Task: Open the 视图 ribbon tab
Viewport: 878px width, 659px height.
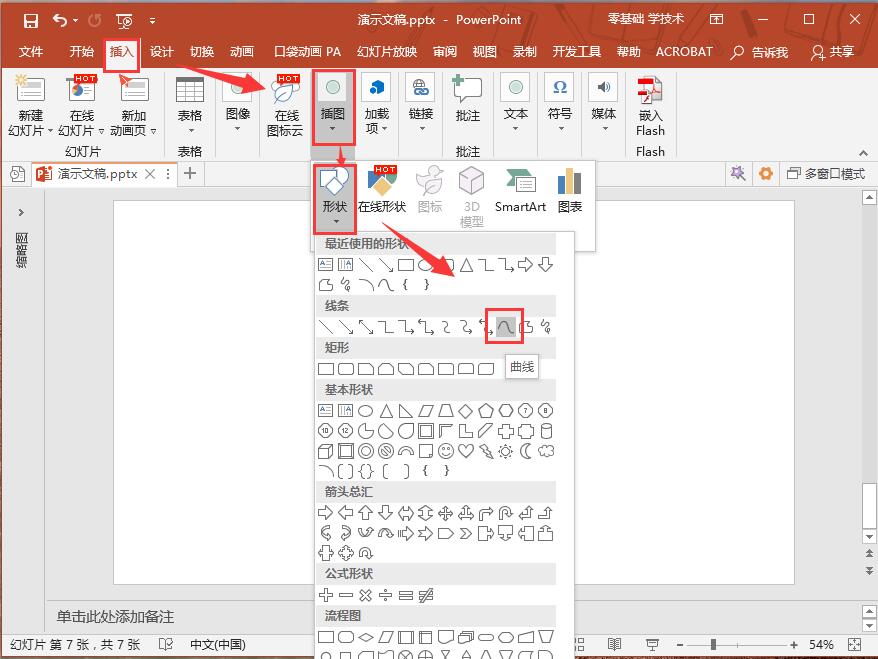Action: point(485,52)
